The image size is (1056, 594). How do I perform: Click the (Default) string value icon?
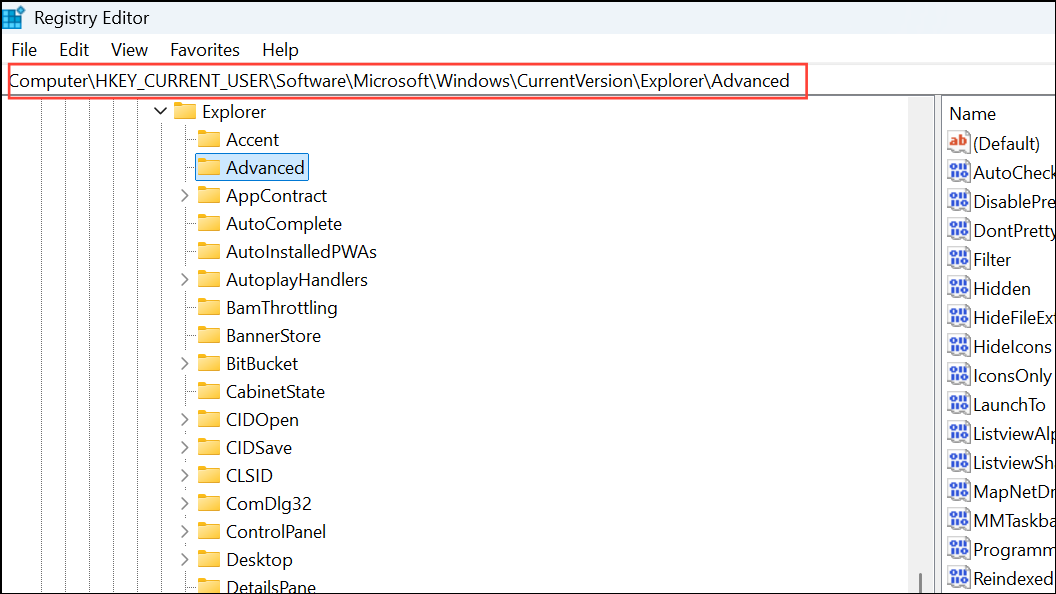tap(957, 143)
